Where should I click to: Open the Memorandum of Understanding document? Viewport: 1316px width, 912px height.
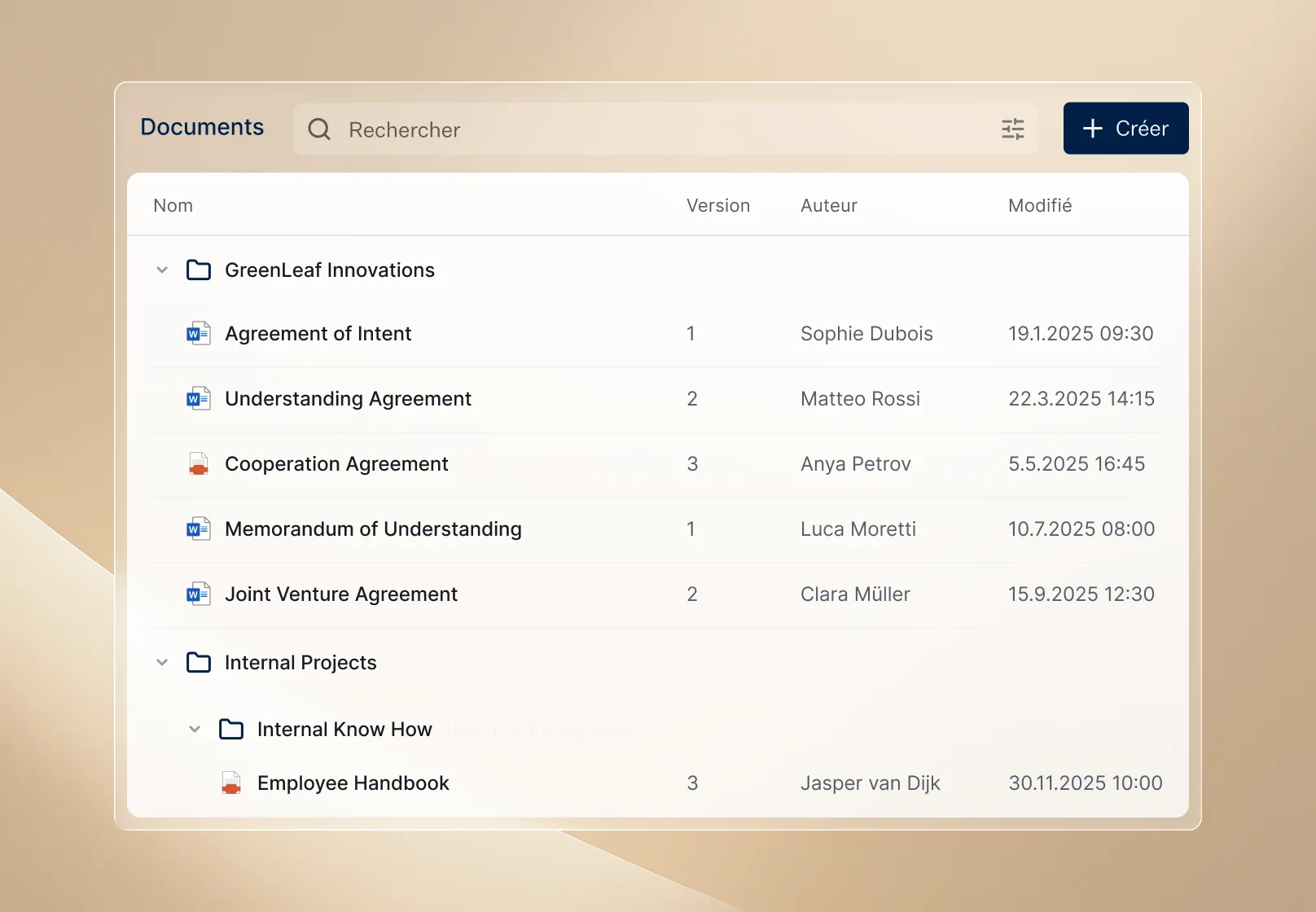(x=374, y=529)
